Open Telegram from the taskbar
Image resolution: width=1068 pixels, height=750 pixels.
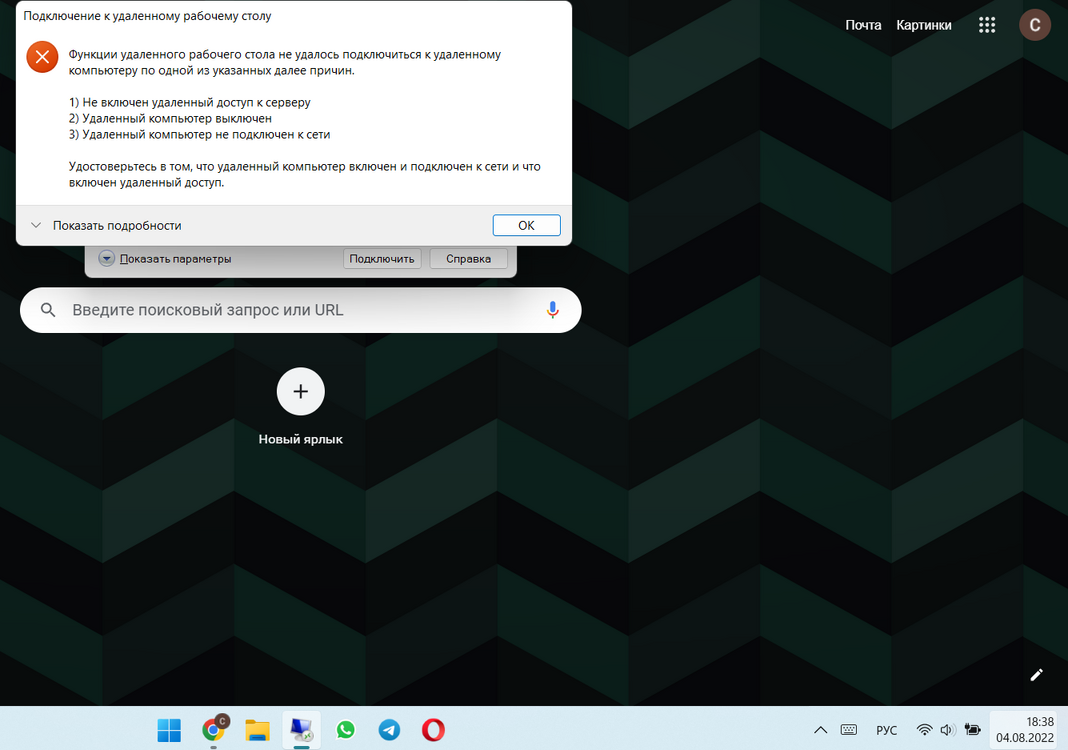coord(389,730)
